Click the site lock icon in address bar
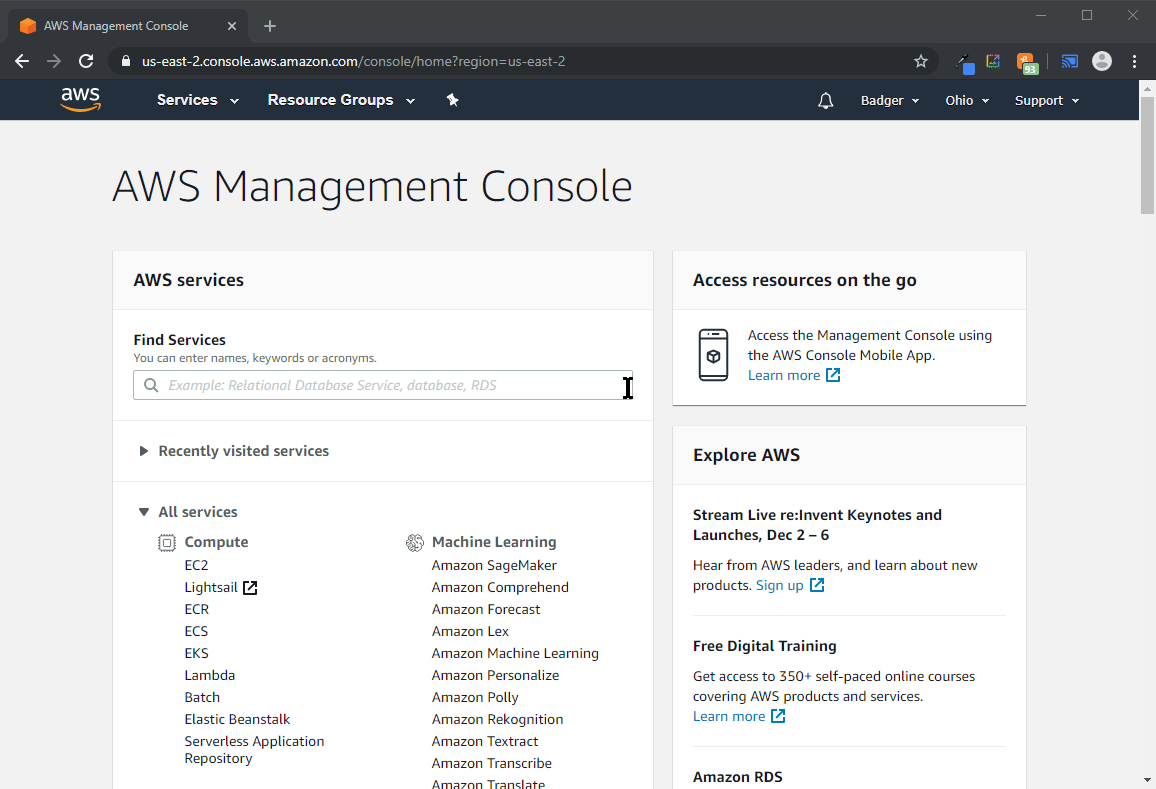1156x789 pixels. point(125,61)
